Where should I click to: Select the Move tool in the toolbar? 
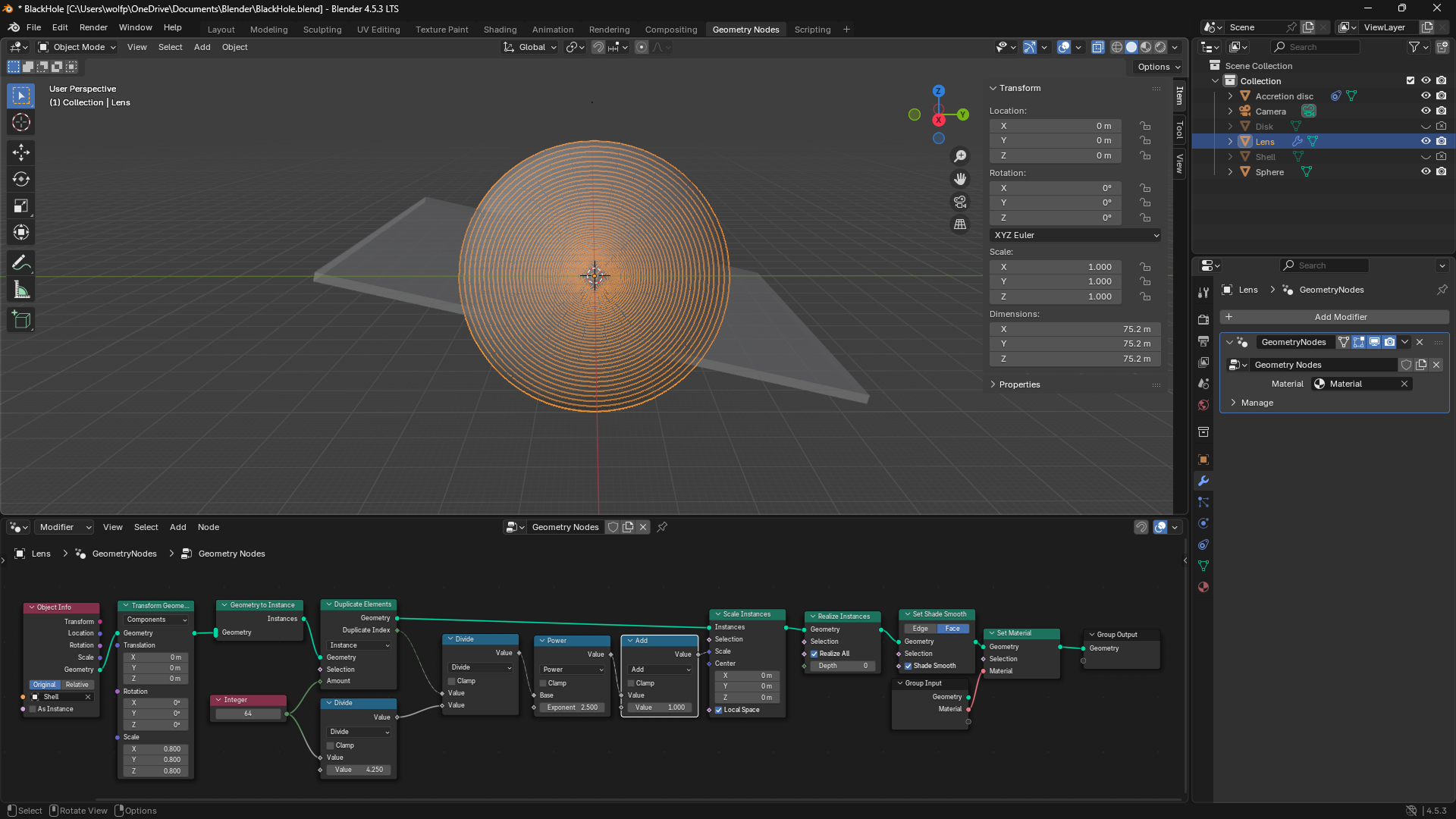21,152
